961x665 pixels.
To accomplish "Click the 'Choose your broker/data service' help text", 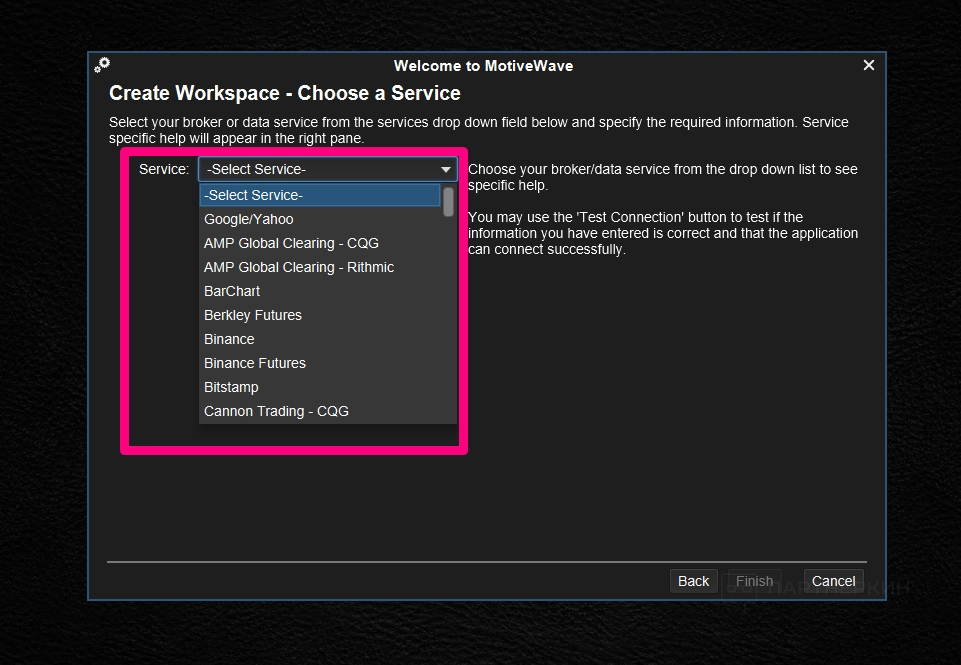I will pyautogui.click(x=663, y=177).
